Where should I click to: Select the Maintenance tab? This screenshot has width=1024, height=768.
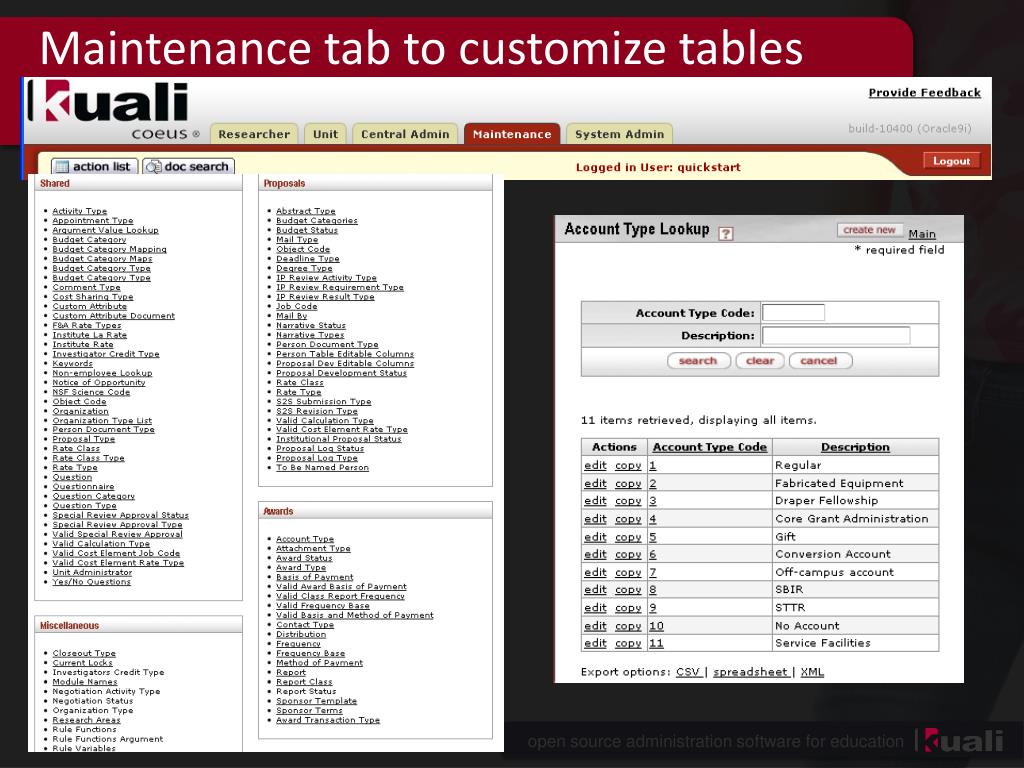click(x=512, y=134)
